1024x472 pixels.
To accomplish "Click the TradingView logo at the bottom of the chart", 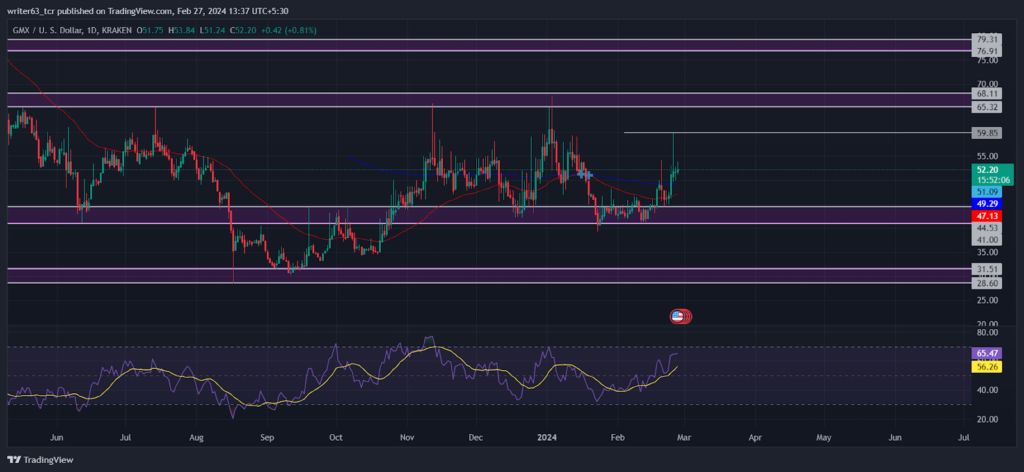I will (x=40, y=460).
